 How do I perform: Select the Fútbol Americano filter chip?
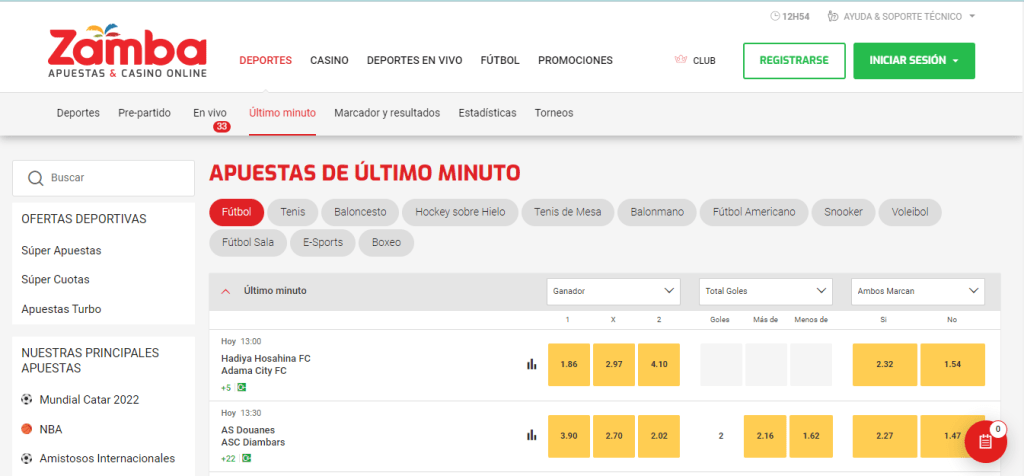coord(754,212)
